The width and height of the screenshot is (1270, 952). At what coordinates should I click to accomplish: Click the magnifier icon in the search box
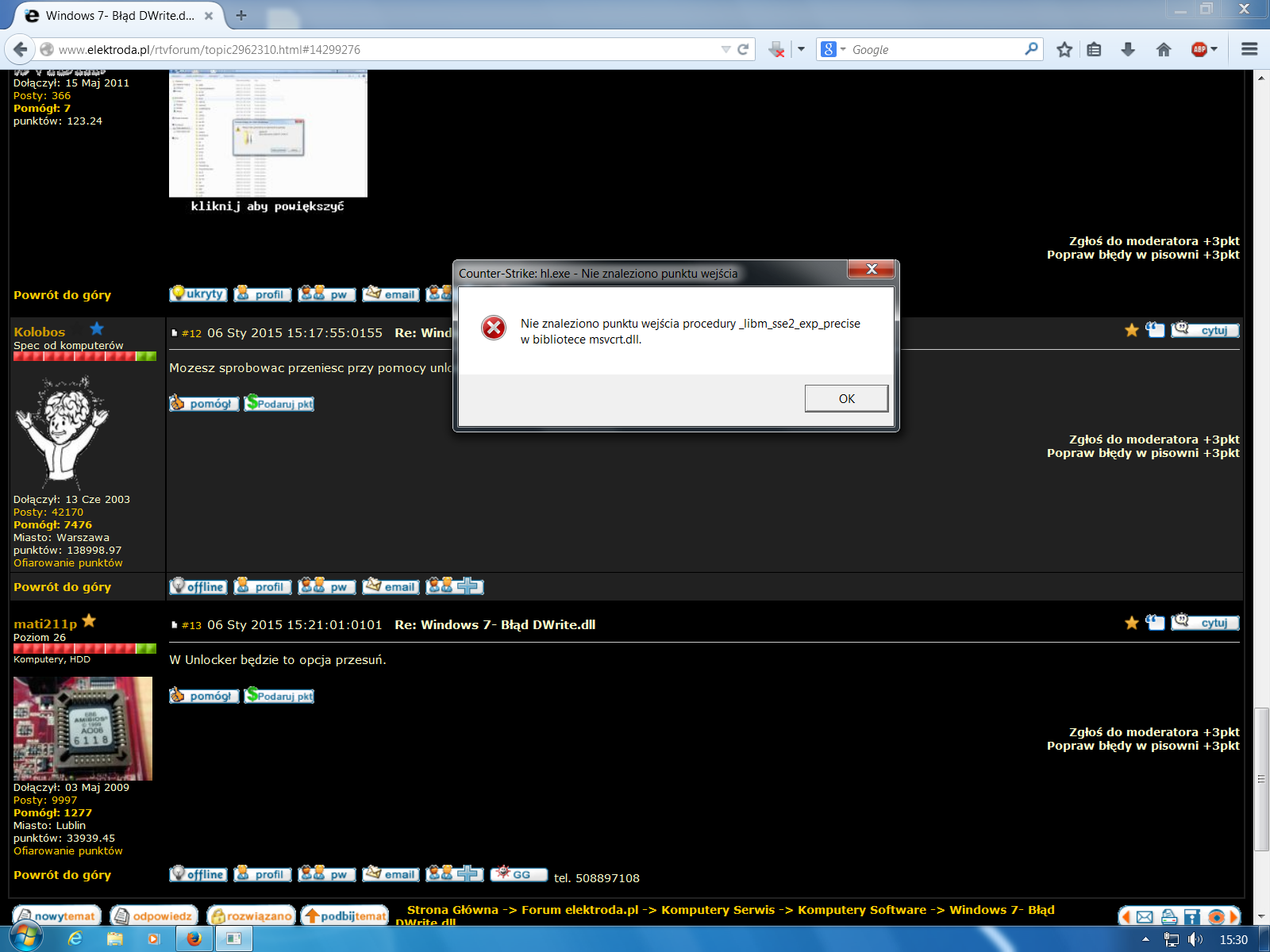[1031, 49]
